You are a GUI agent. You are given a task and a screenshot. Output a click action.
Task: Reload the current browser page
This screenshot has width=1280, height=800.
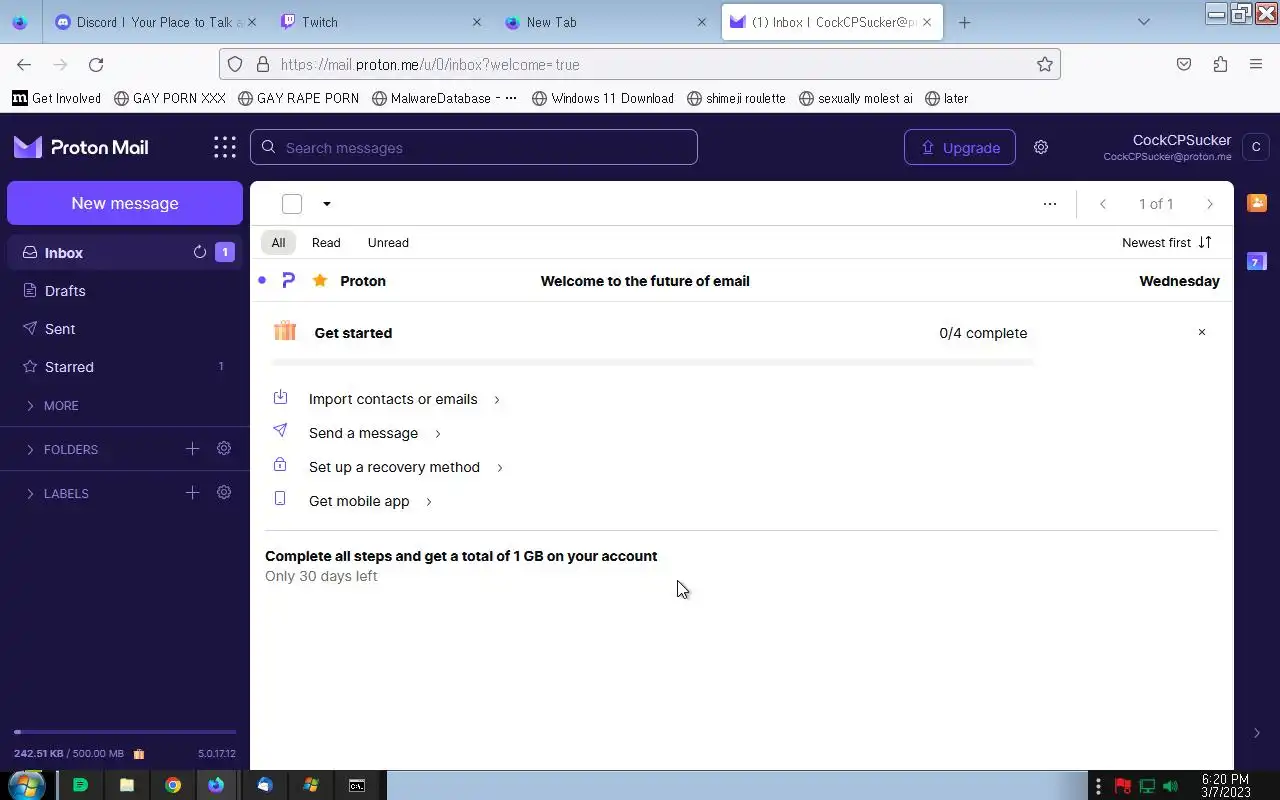point(96,64)
